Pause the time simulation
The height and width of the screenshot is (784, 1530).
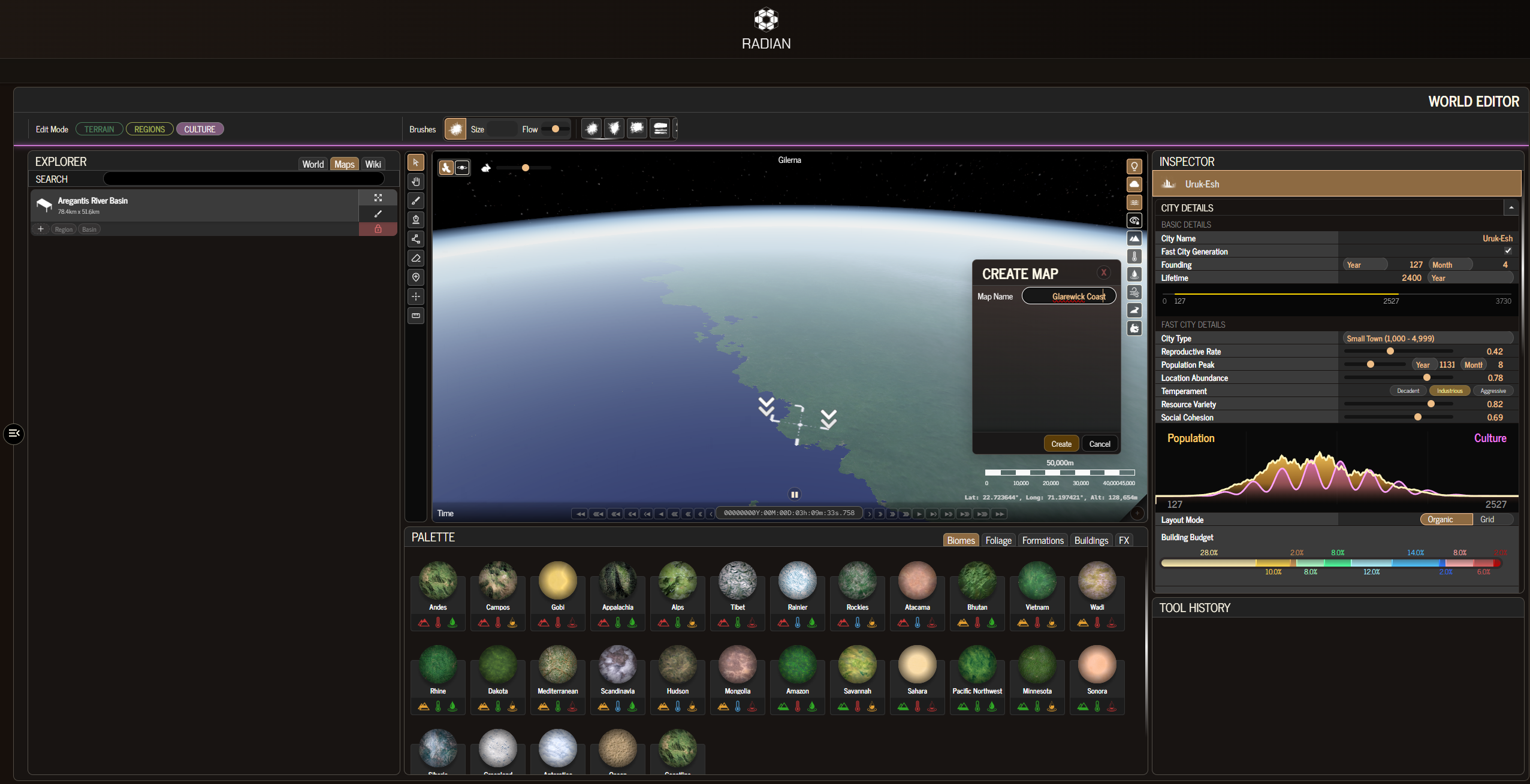pyautogui.click(x=795, y=495)
